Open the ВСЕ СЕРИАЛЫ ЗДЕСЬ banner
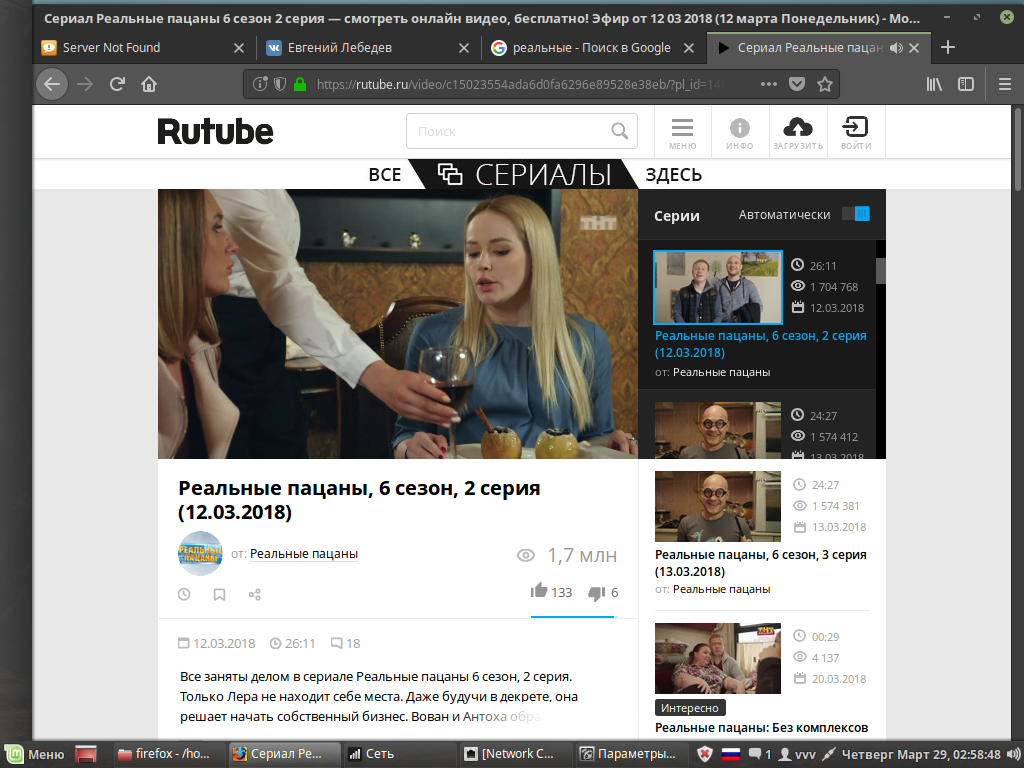 536,174
